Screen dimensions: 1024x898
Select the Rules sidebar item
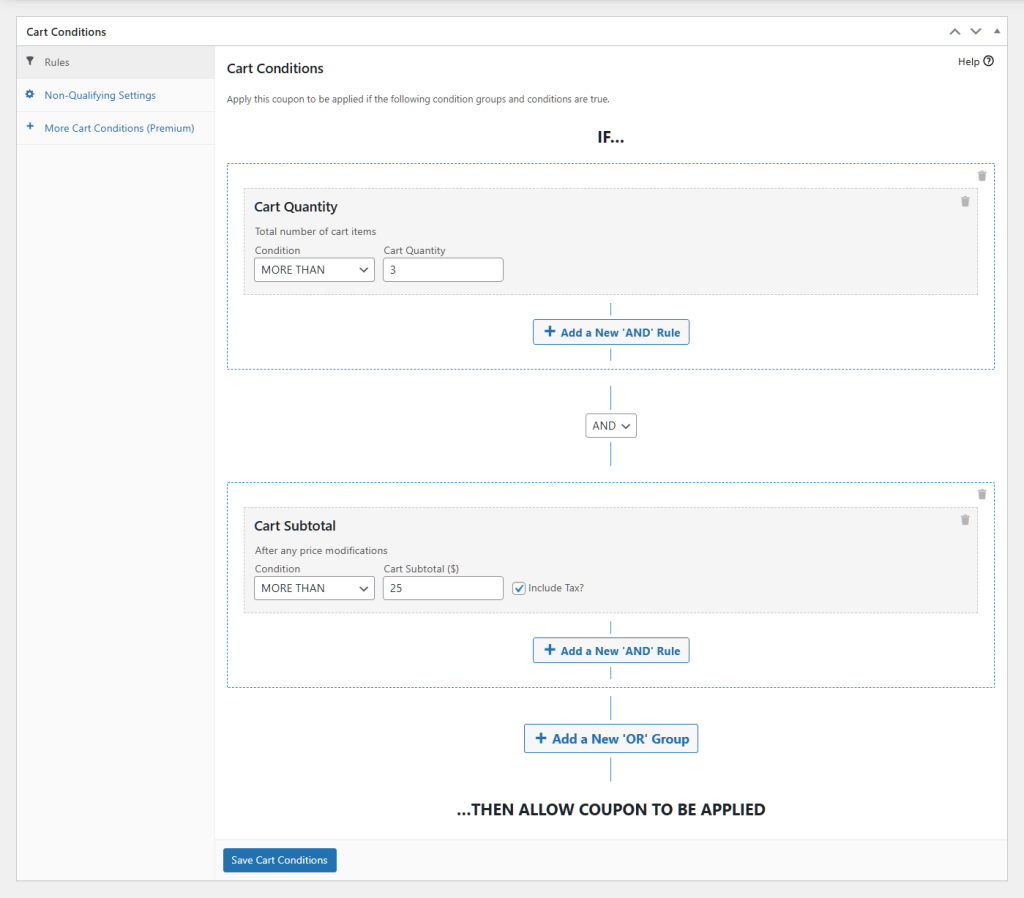coord(55,61)
